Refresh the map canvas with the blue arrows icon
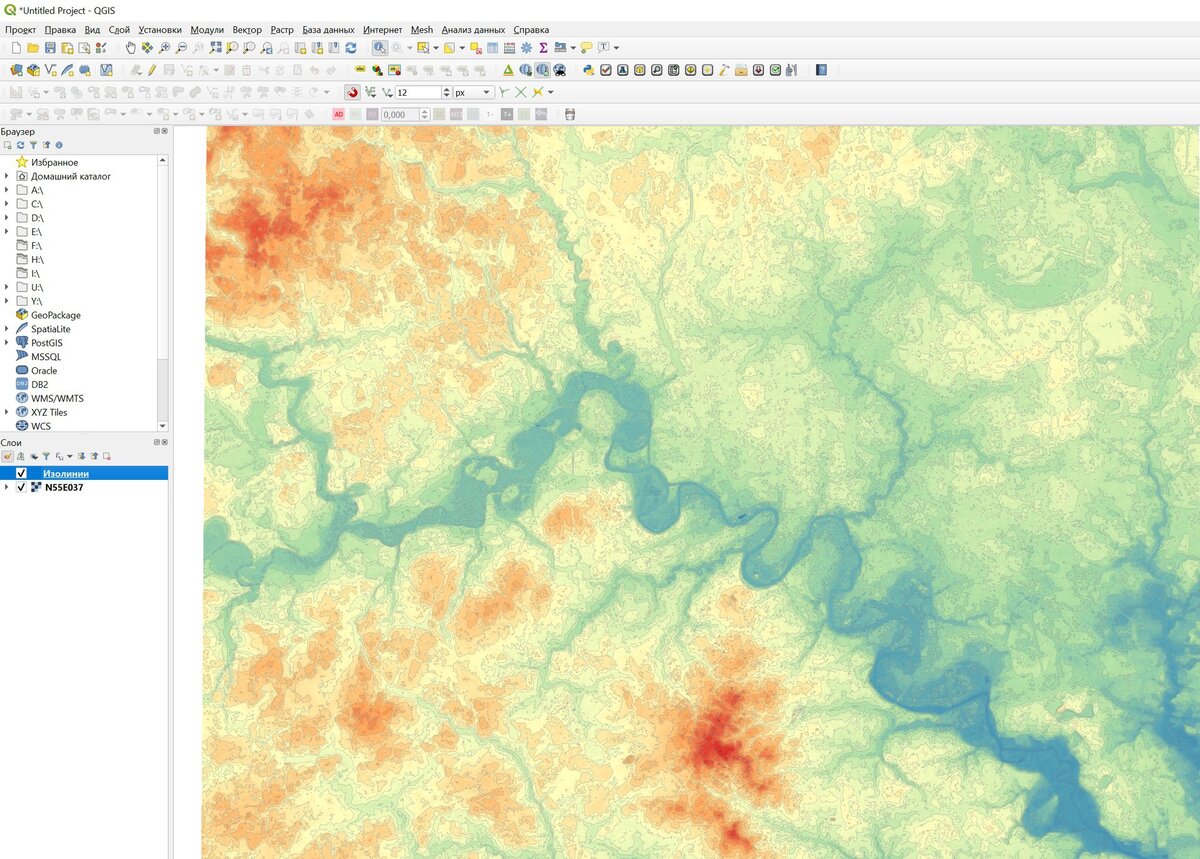This screenshot has width=1200, height=859. click(351, 48)
